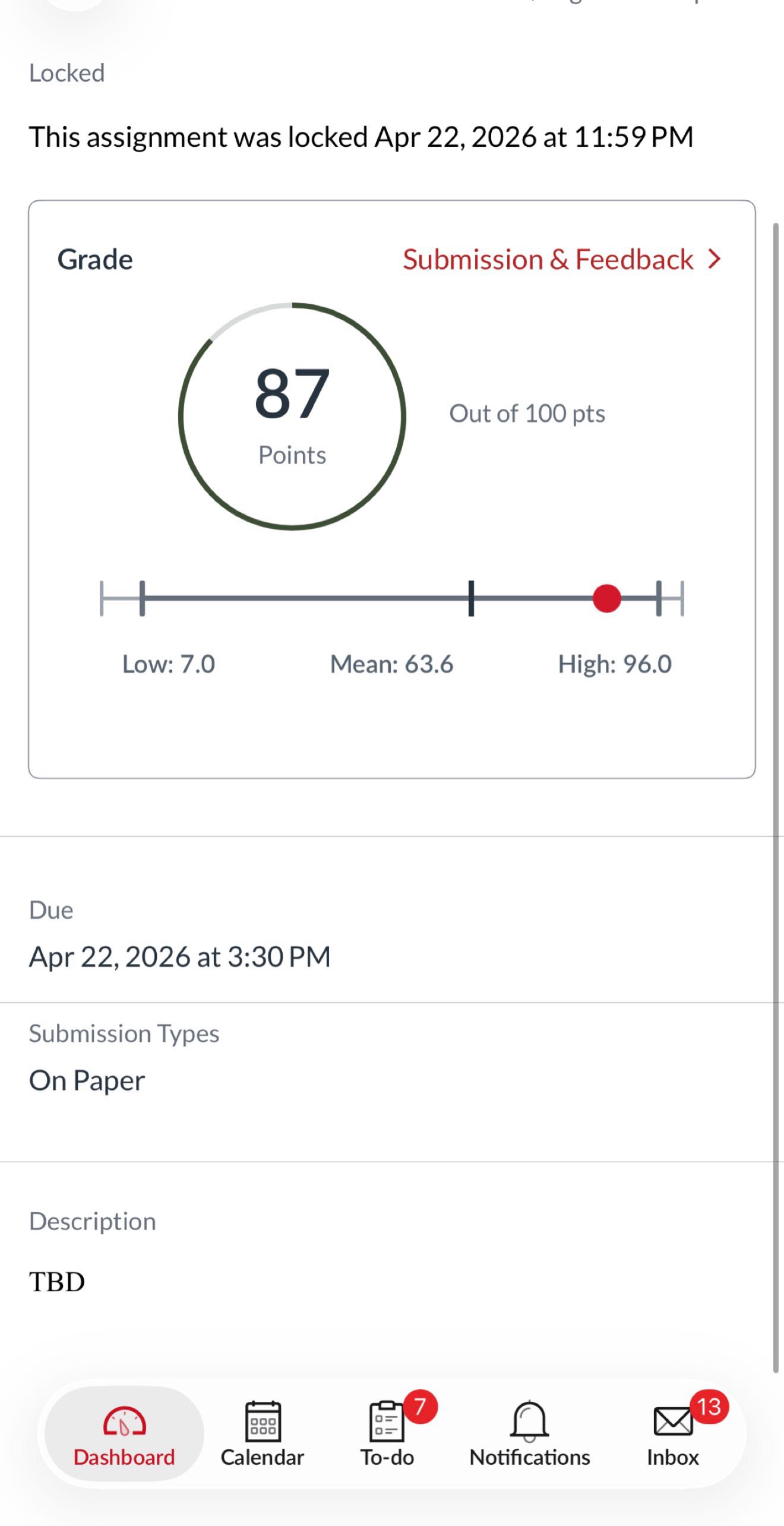Open the Submission & Feedback link
Viewport: 784px width, 1526px height.
(548, 260)
